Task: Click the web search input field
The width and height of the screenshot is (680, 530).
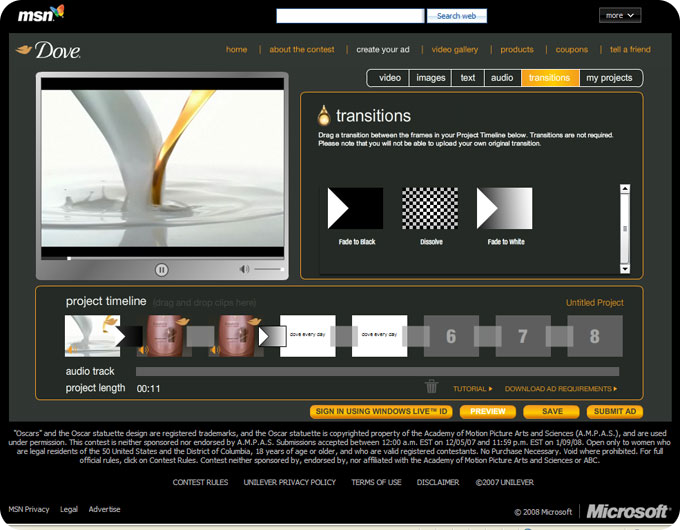Action: [350, 16]
